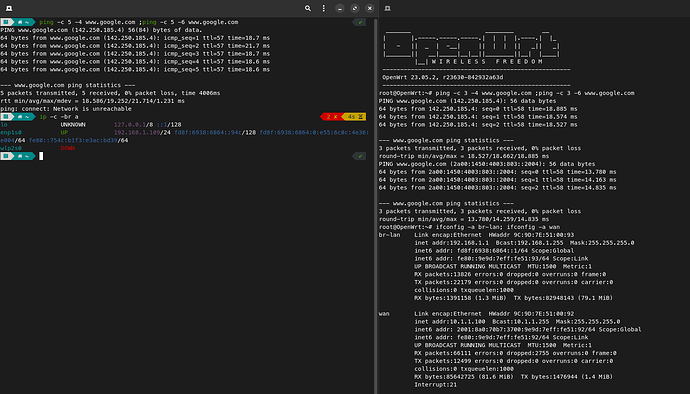
Task: Click 'inet addr:10.1.1.100' line under wan
Action: (x=517, y=322)
